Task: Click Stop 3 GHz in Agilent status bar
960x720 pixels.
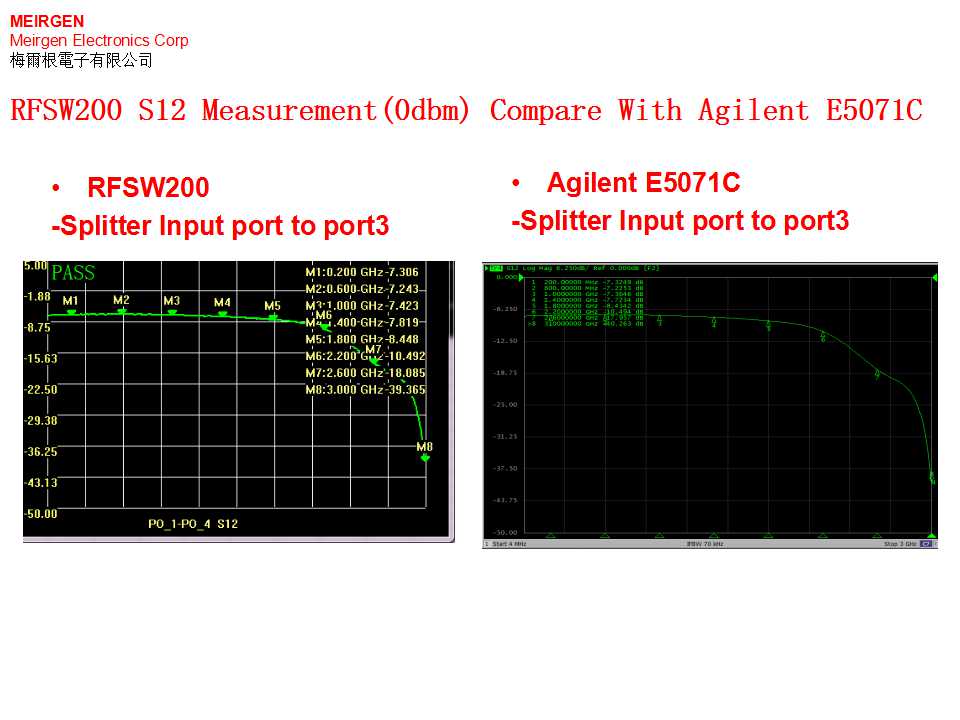Action: (x=899, y=544)
